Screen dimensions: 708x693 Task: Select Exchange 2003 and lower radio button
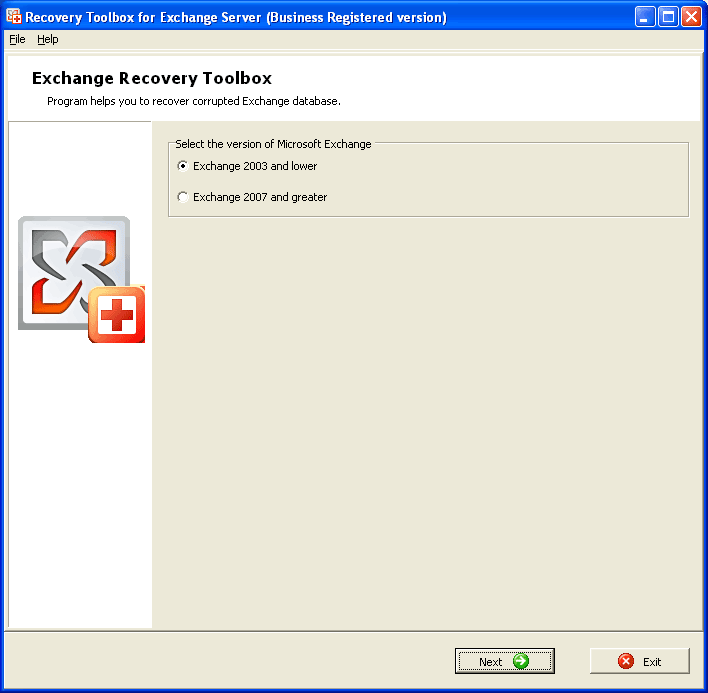[182, 166]
